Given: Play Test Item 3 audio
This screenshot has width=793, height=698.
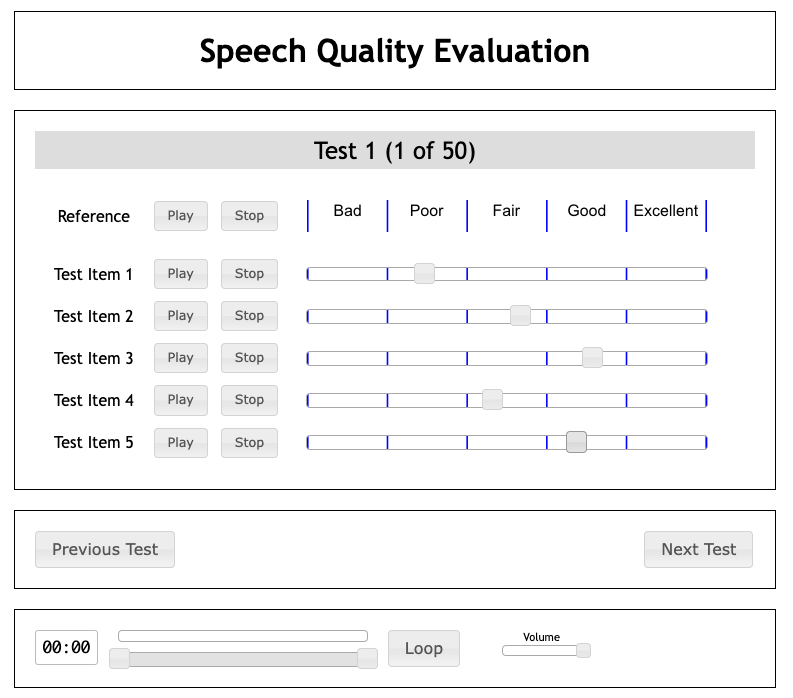Looking at the screenshot, I should [181, 358].
